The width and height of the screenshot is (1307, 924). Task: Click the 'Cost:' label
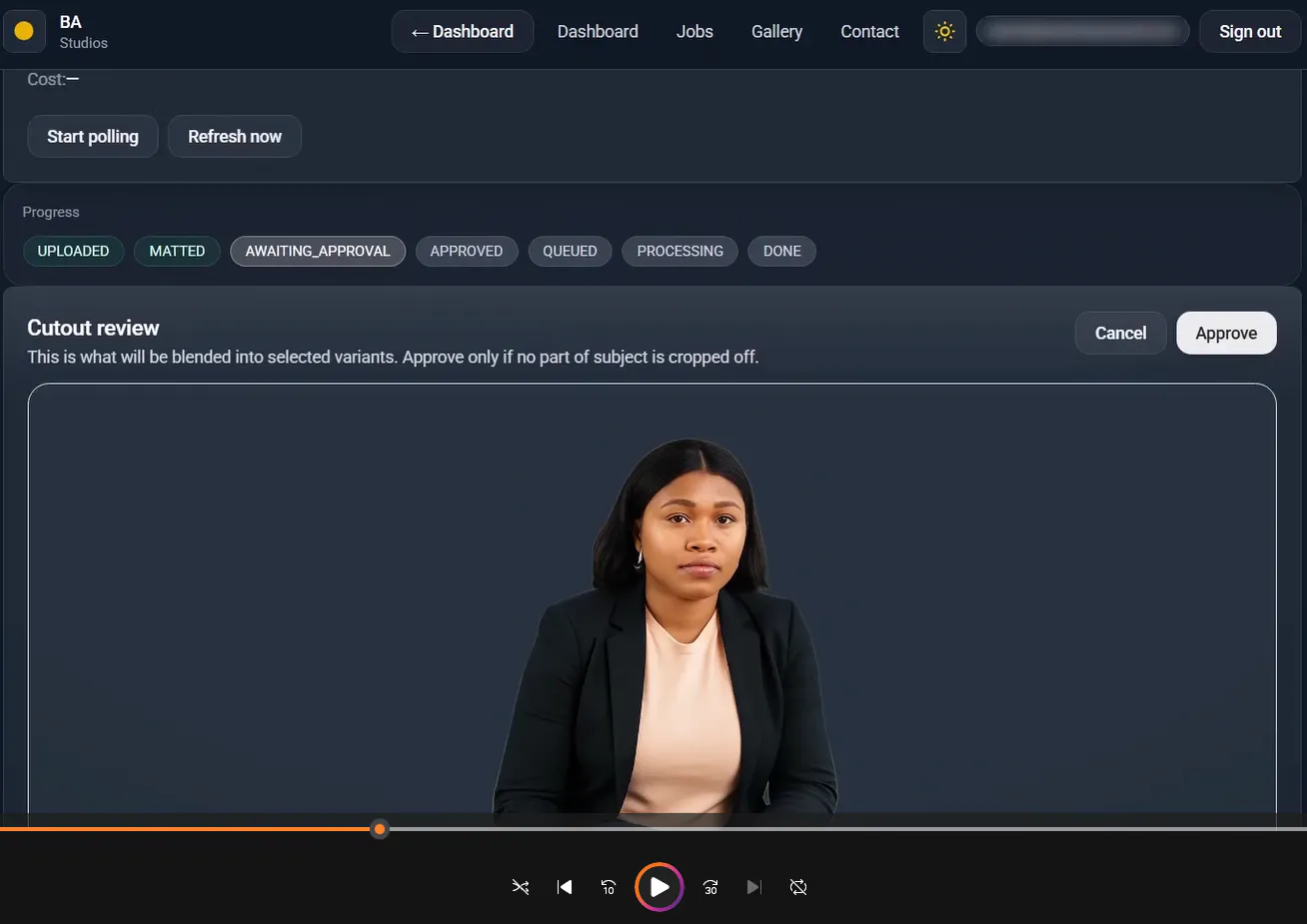(x=46, y=79)
